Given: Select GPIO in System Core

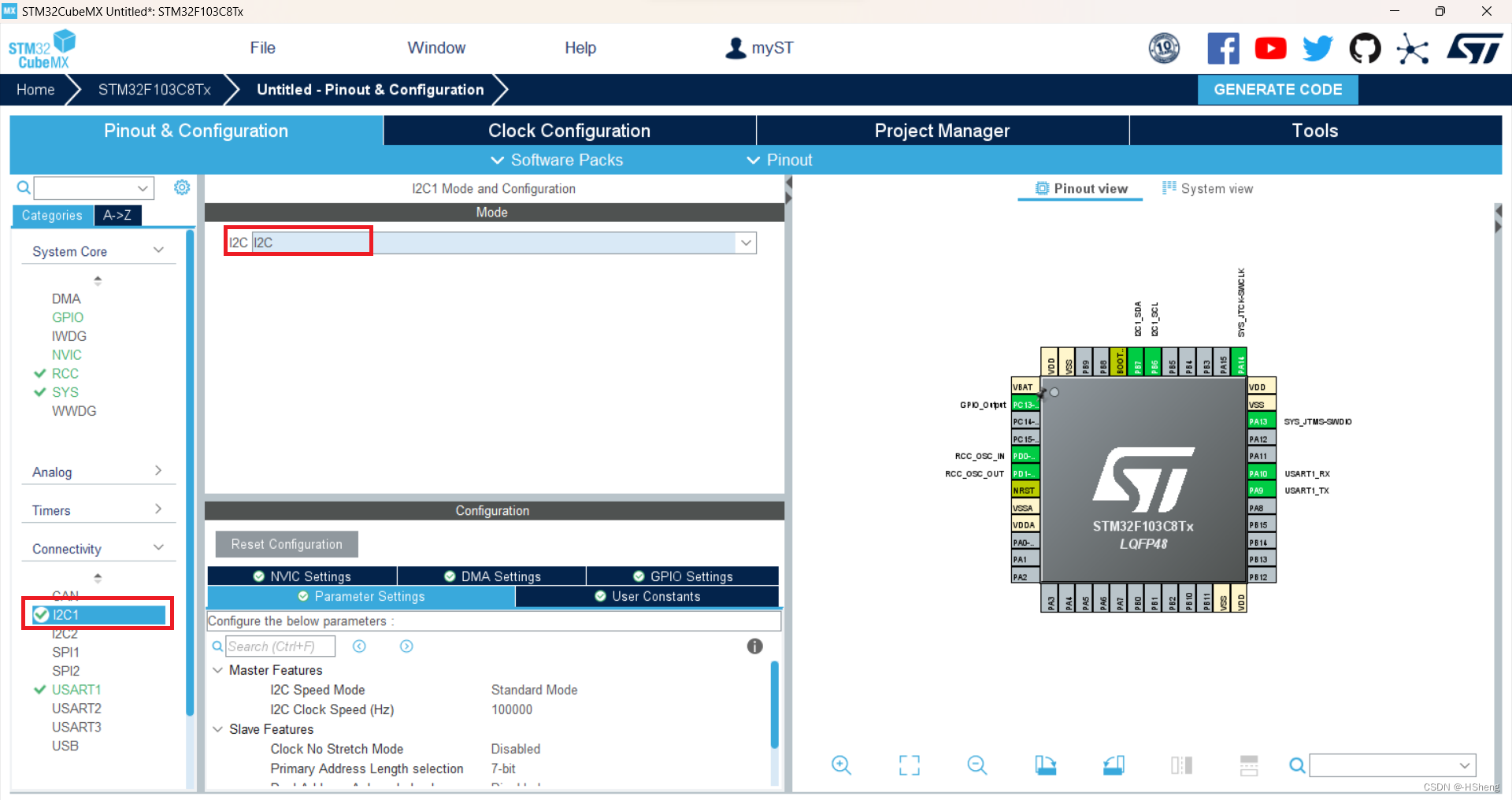Looking at the screenshot, I should (x=68, y=317).
